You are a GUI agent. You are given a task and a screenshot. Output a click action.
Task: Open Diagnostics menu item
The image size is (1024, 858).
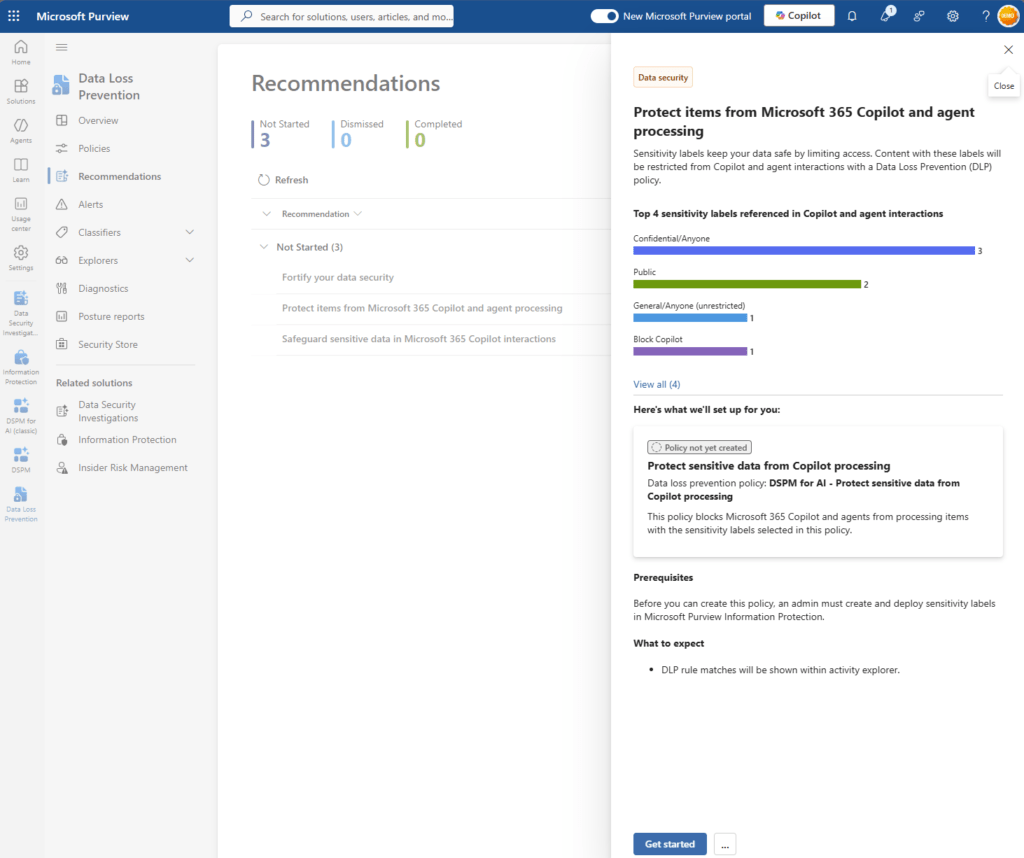pyautogui.click(x=103, y=289)
